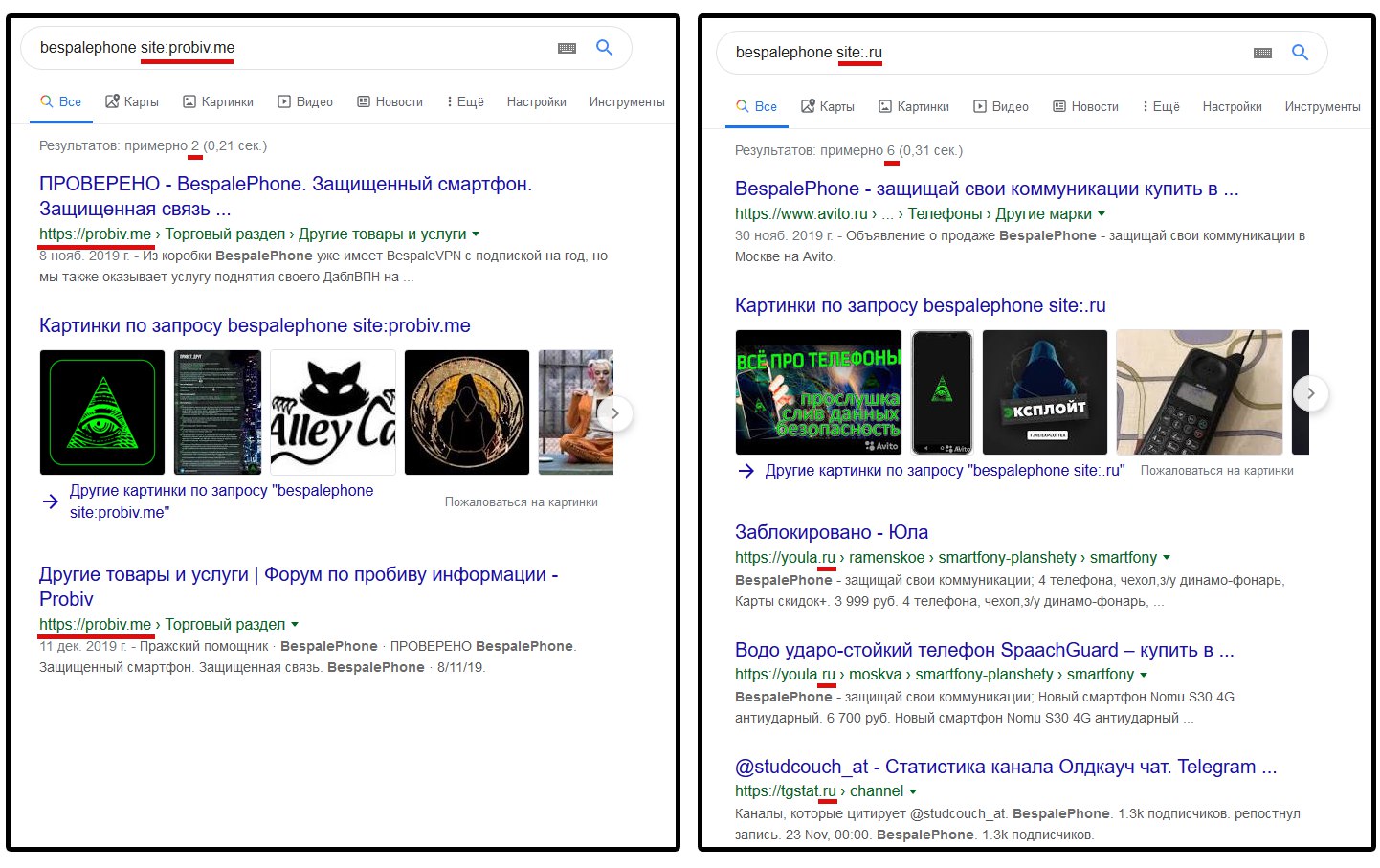Expand the Ещё menu in the right search window
Image resolution: width=1380 pixels, height=868 pixels.
click(x=1161, y=106)
